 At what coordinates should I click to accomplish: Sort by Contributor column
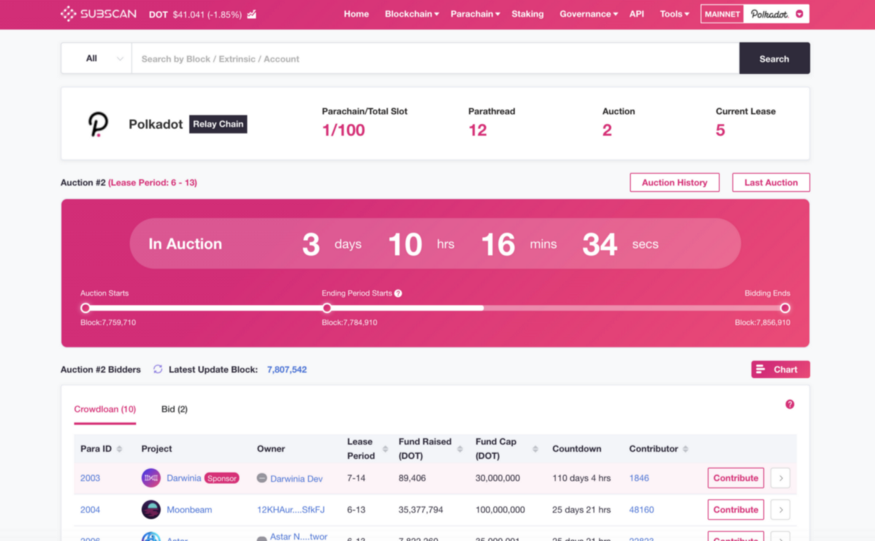pyautogui.click(x=685, y=449)
